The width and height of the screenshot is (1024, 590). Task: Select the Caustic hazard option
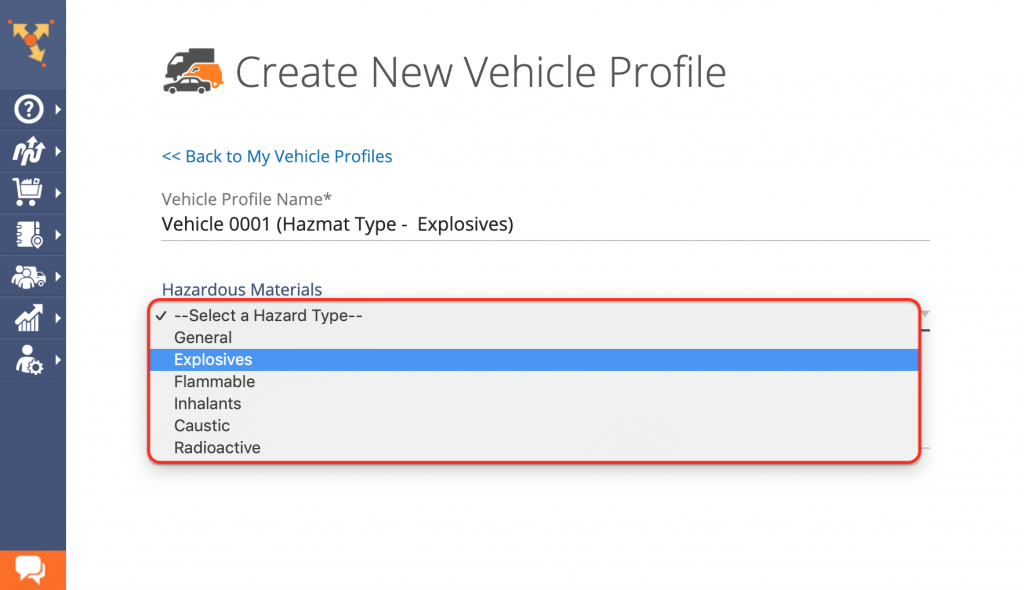[x=202, y=426]
